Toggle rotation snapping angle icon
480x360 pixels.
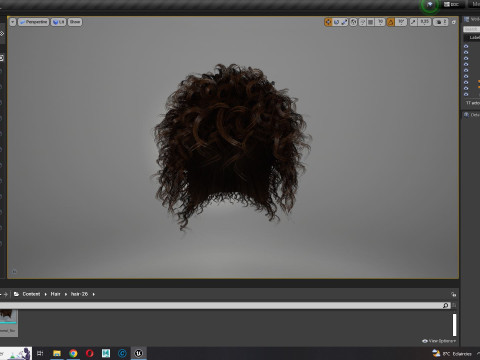[391, 22]
